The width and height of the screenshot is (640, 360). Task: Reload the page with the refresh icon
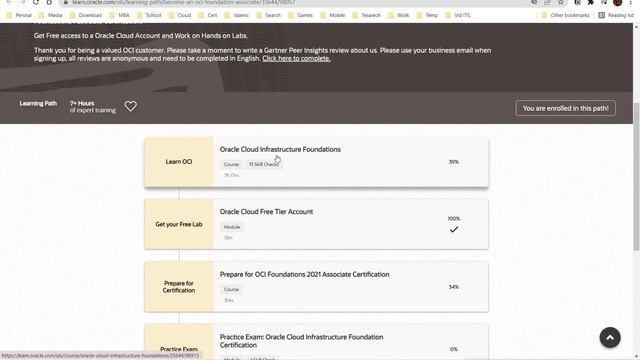point(36,2)
